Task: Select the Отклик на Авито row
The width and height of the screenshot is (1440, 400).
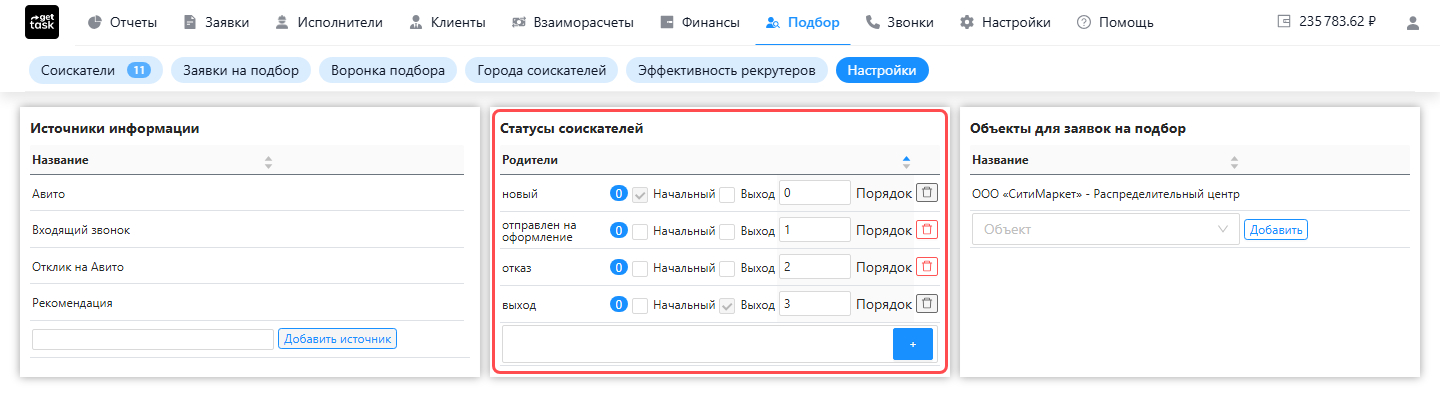Action: pos(247,266)
